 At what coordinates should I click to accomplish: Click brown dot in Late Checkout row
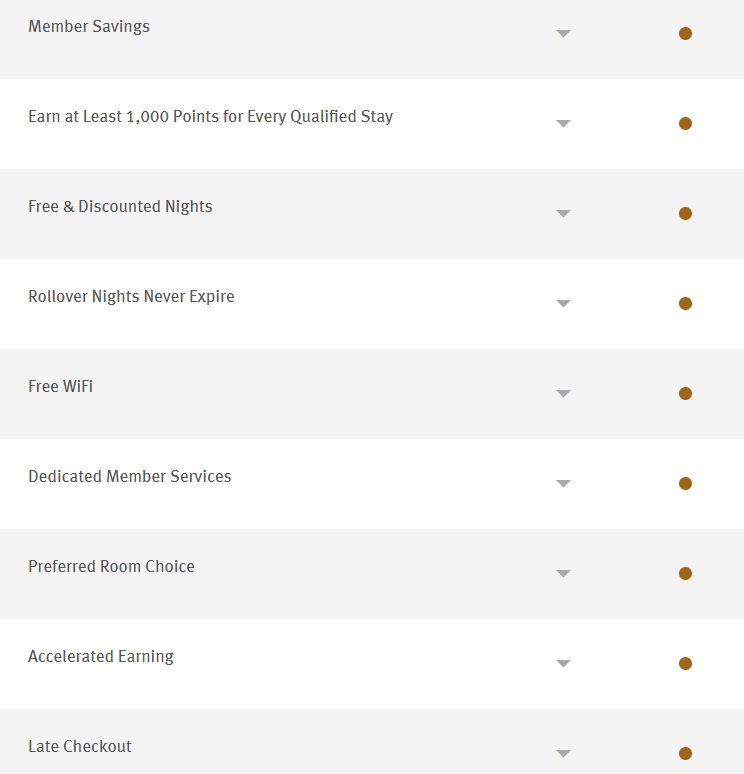point(685,753)
